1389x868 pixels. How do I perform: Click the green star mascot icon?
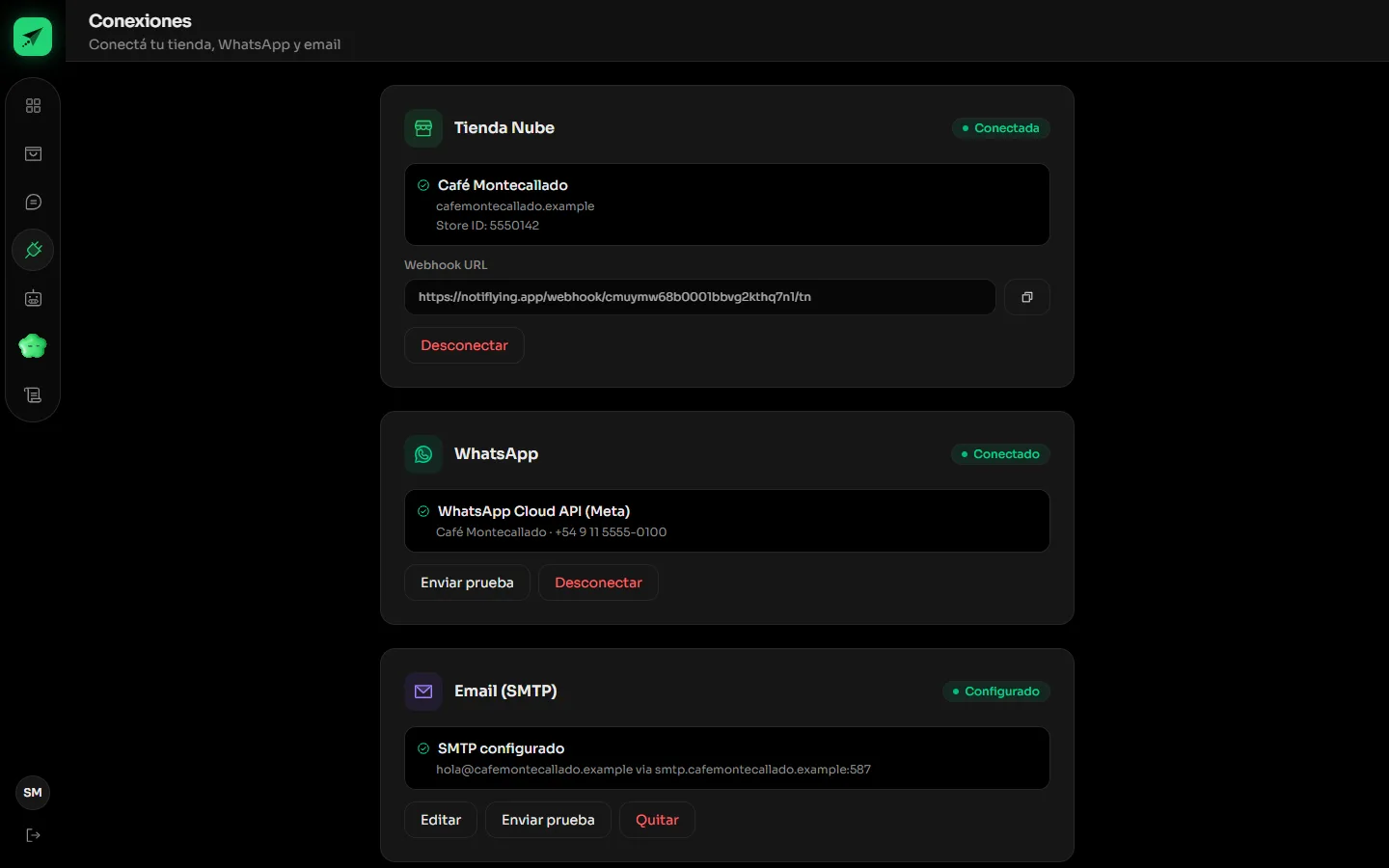click(x=33, y=346)
